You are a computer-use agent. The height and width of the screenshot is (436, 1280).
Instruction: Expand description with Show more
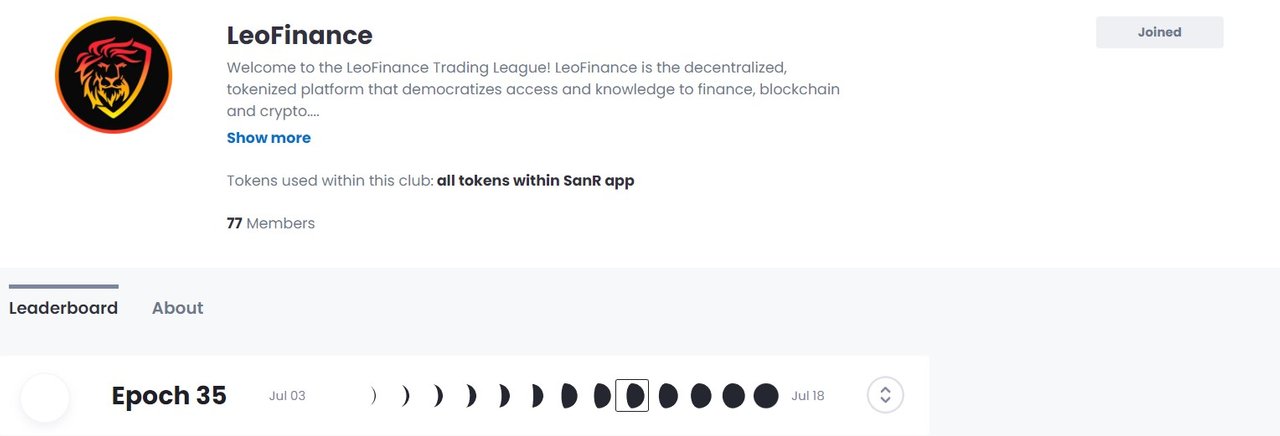coord(269,138)
